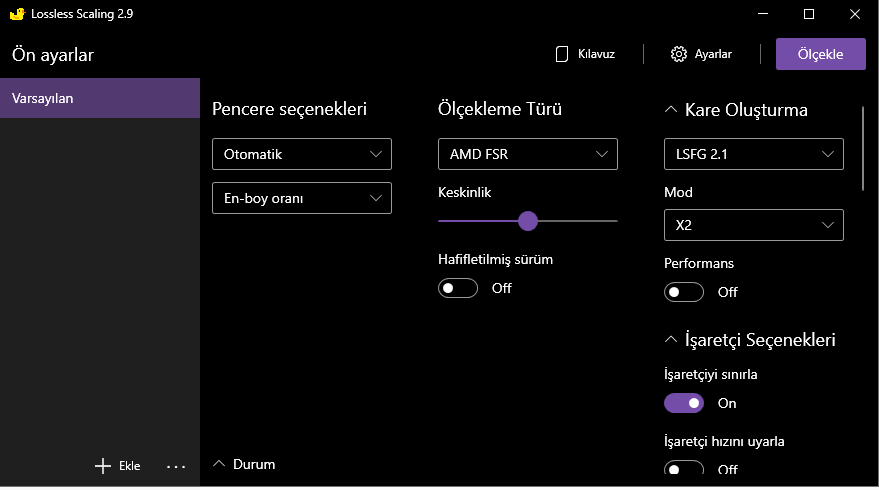Toggle the İşaretçi hızını uyarla switch

(x=684, y=468)
